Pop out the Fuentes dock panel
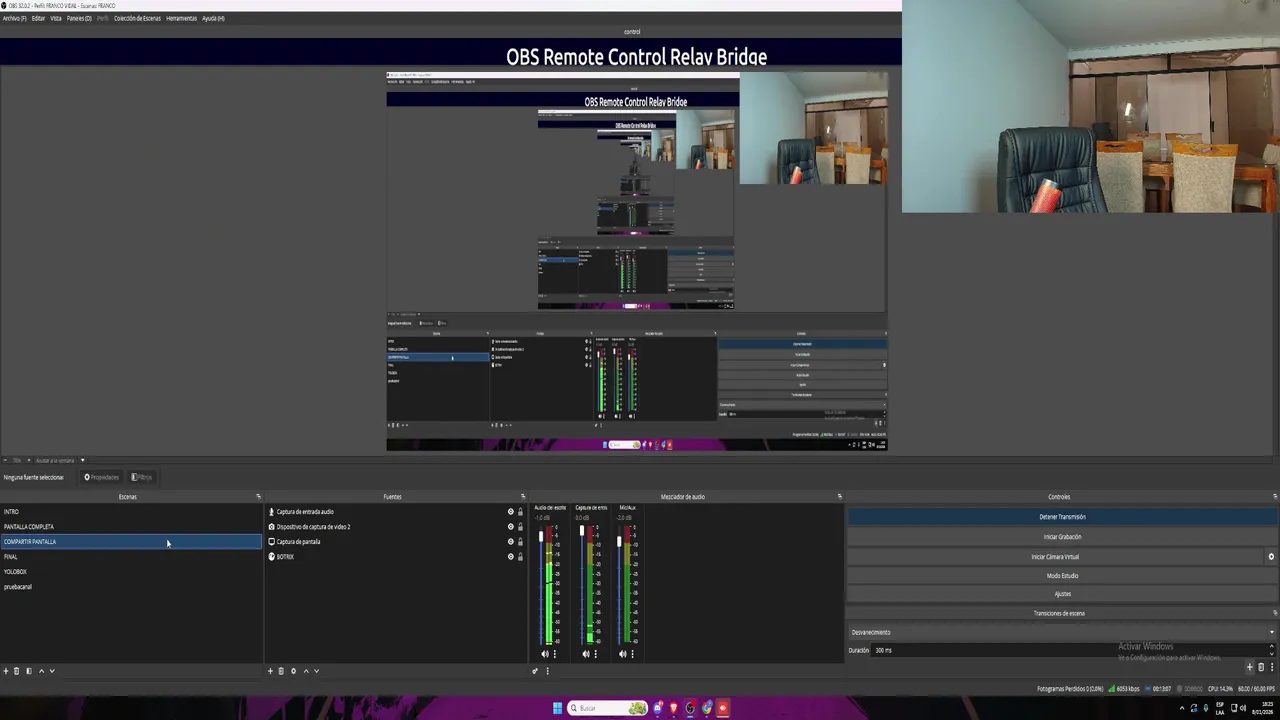Viewport: 1280px width, 720px height. 522,497
